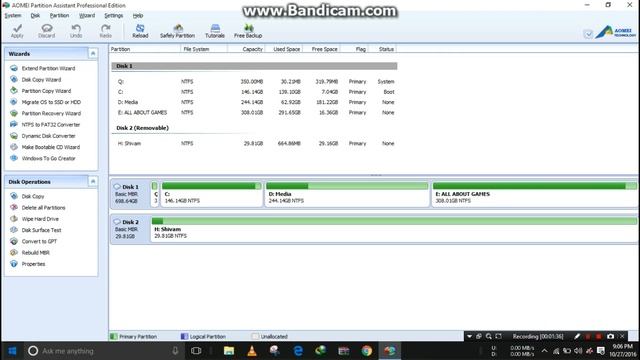This screenshot has height=360, width=640.
Task: Click the Cortana Ask me anything box
Action: 104,351
